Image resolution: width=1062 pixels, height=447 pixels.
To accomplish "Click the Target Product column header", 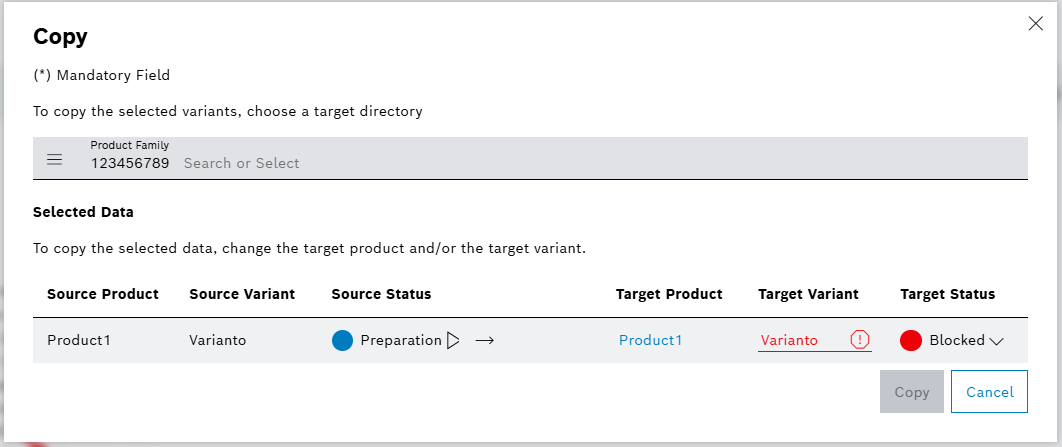I will (x=669, y=294).
